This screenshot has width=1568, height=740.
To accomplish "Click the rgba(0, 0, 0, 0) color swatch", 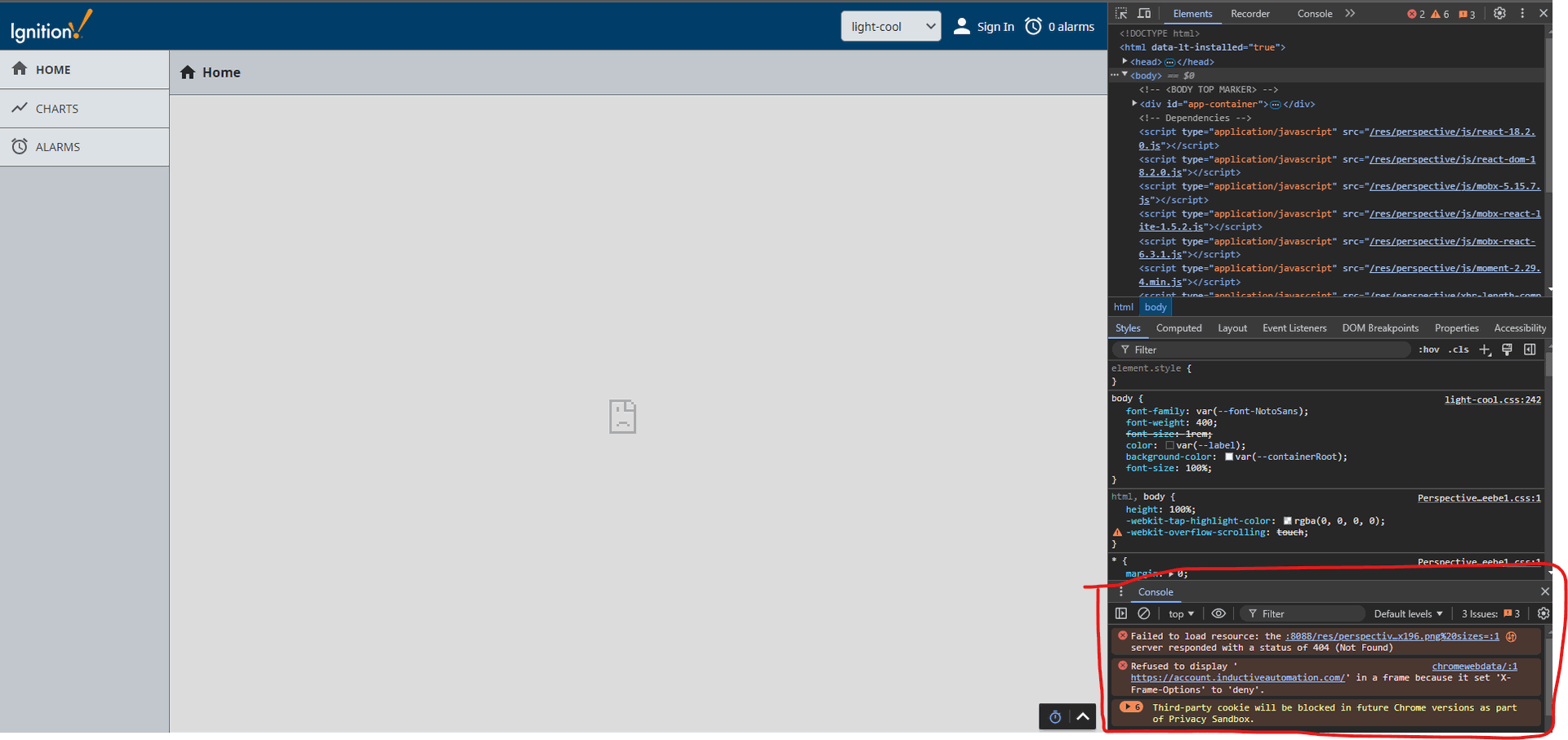I will coord(1288,520).
